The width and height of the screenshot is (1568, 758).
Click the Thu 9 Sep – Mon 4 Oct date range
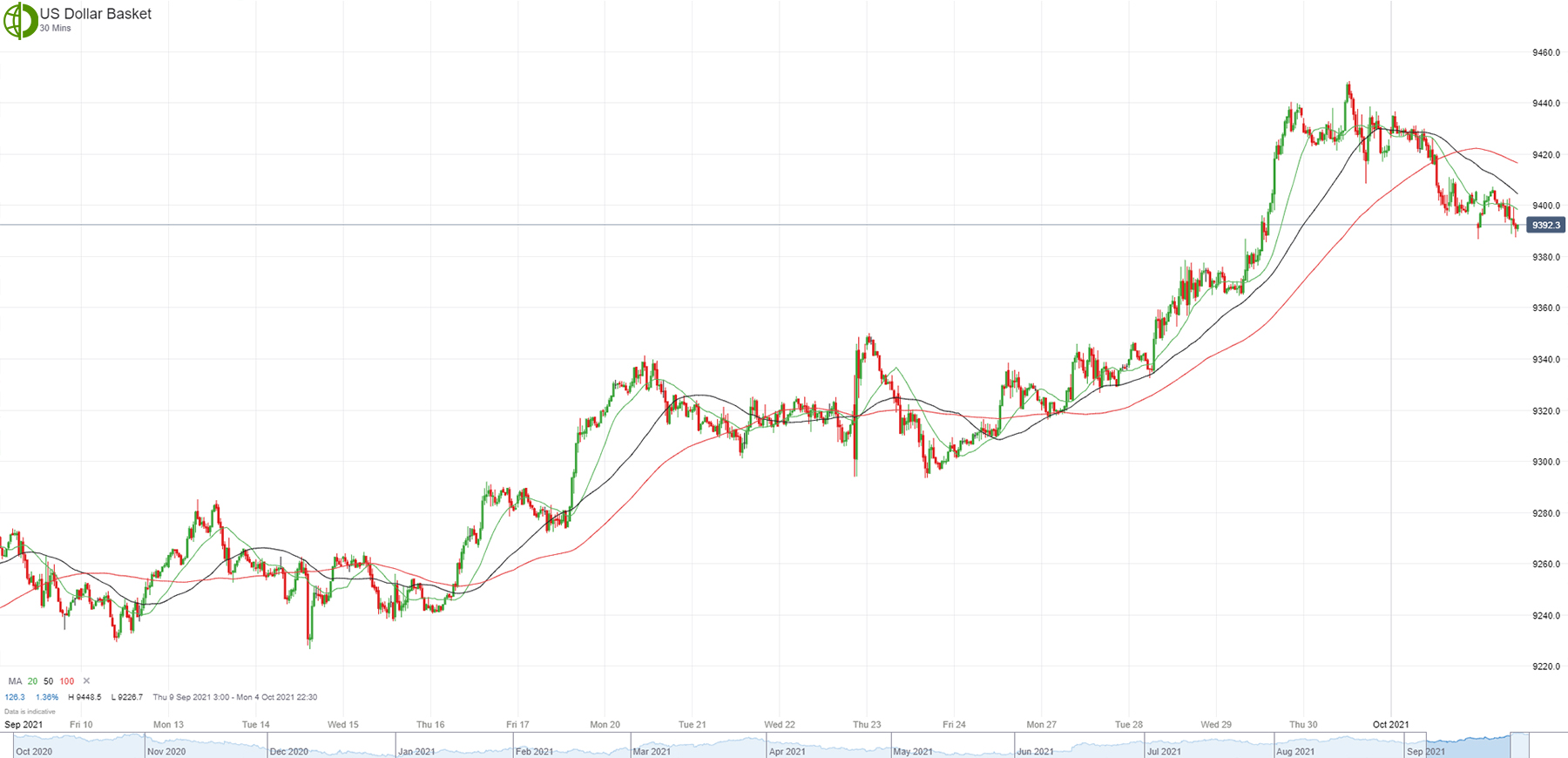(x=235, y=697)
